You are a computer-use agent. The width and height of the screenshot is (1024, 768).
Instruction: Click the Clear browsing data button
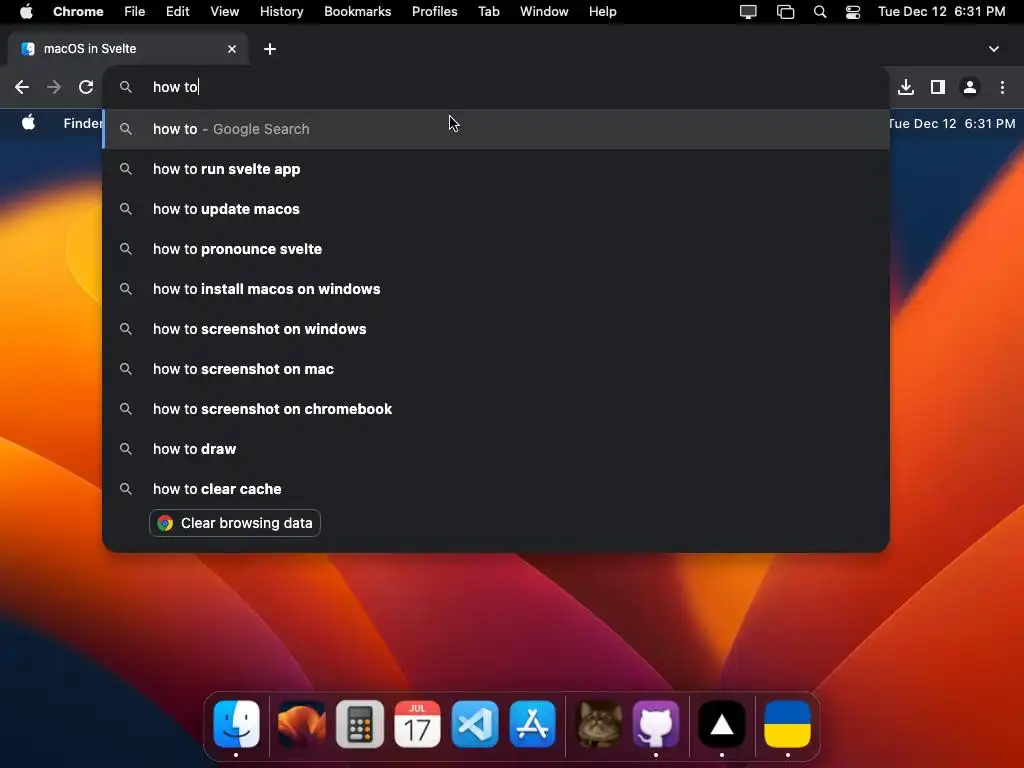235,523
